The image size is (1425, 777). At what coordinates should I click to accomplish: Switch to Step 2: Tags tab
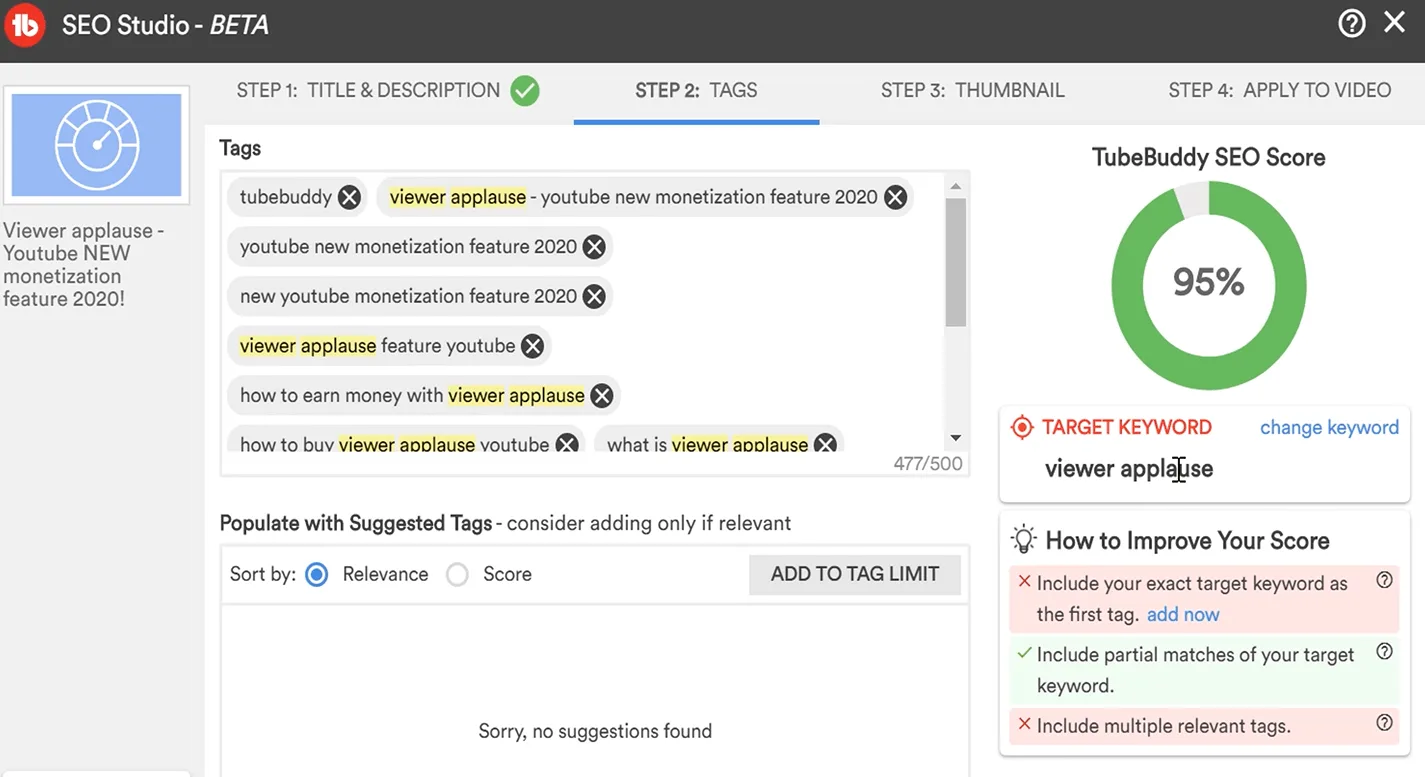(696, 90)
